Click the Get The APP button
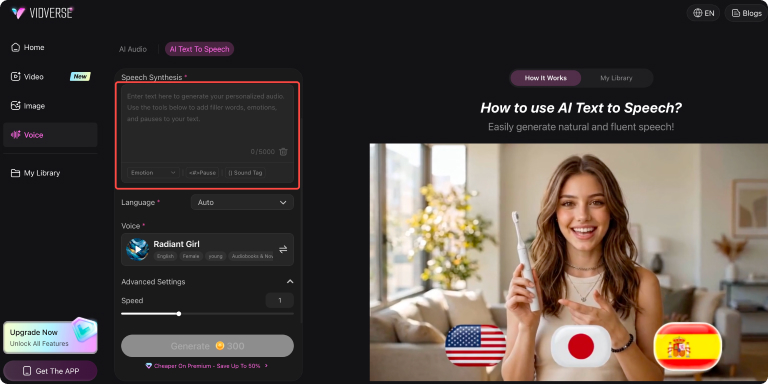The image size is (768, 384). point(50,371)
